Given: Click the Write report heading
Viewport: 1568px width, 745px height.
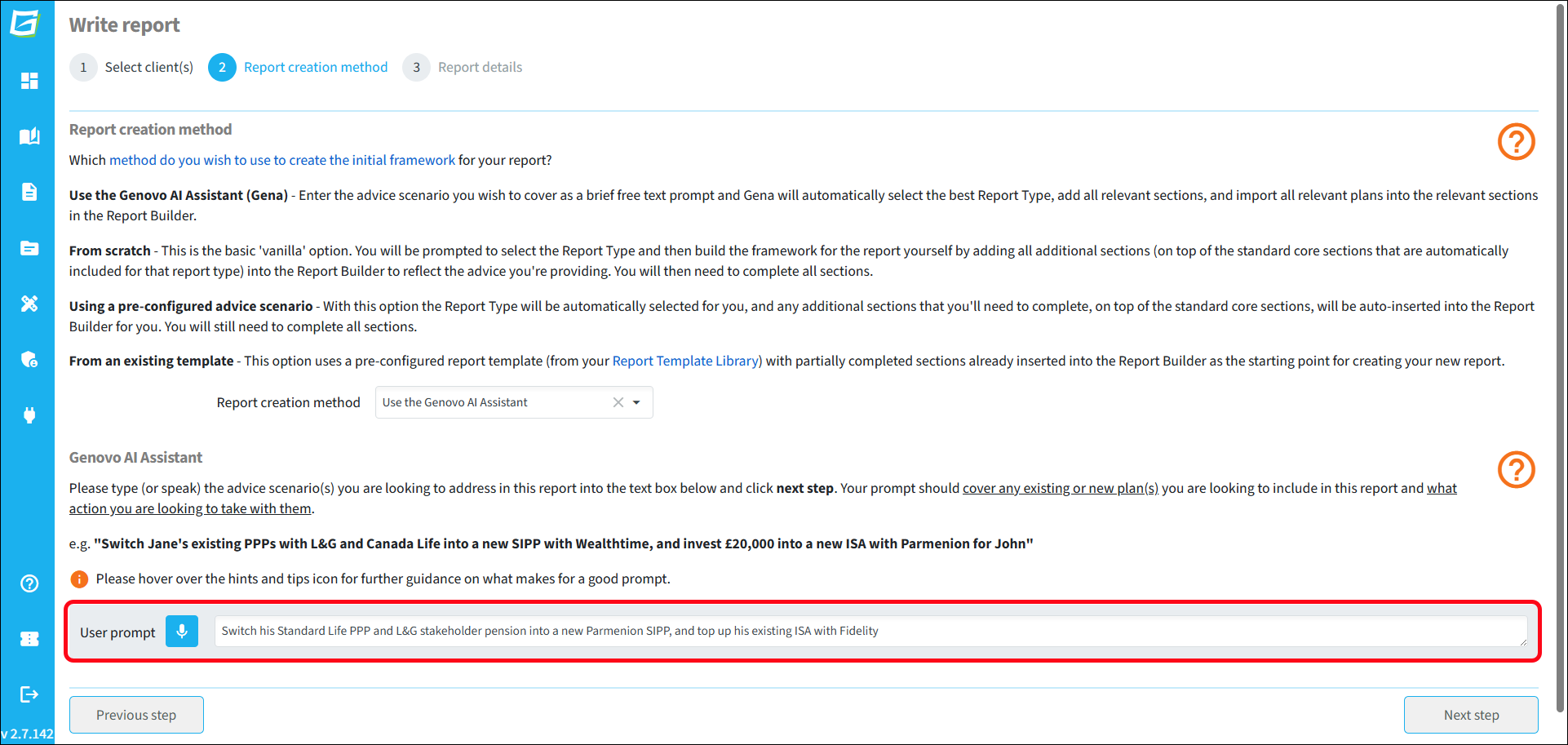Looking at the screenshot, I should coord(125,25).
